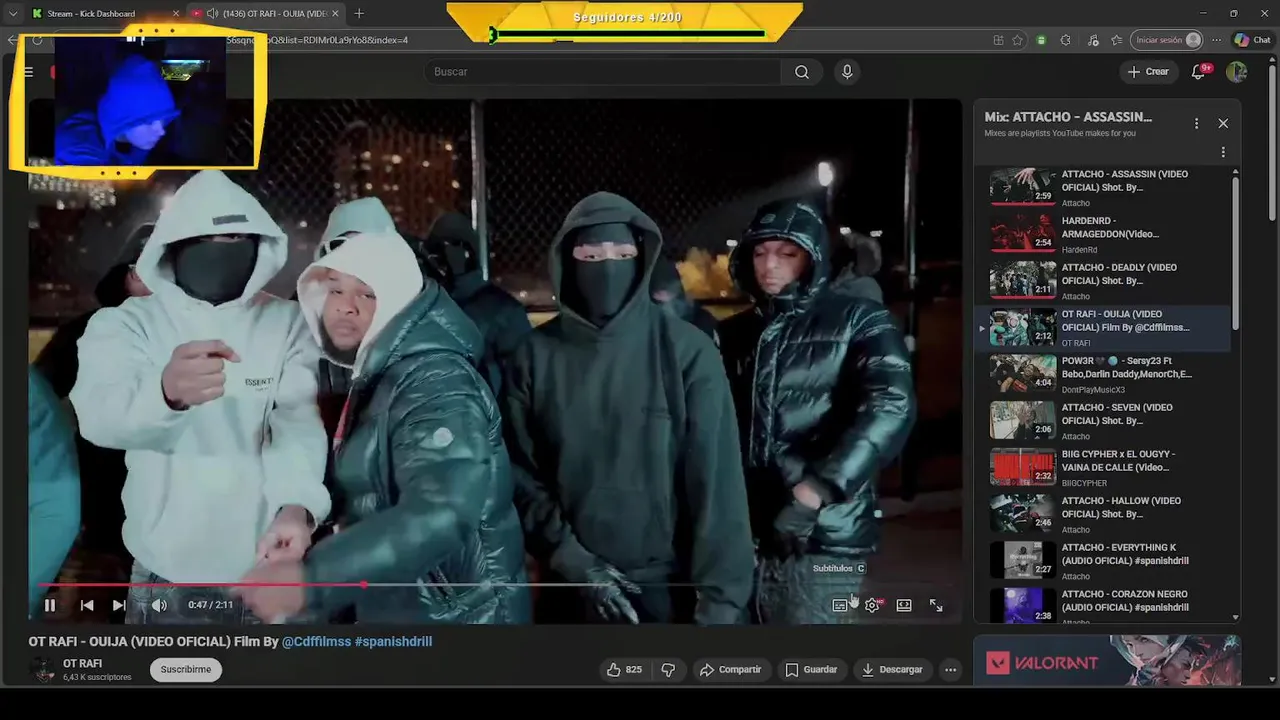Reload the page

pyautogui.click(x=37, y=40)
